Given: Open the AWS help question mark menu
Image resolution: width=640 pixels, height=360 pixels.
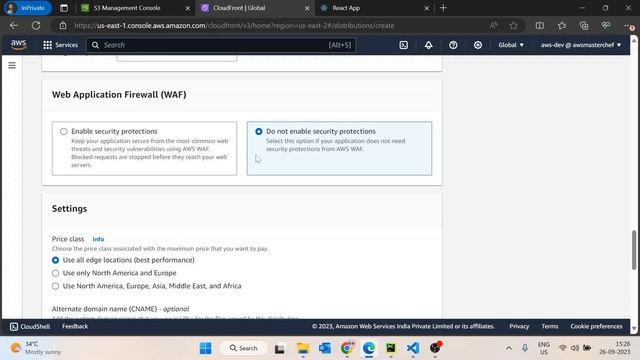Looking at the screenshot, I should 453,45.
